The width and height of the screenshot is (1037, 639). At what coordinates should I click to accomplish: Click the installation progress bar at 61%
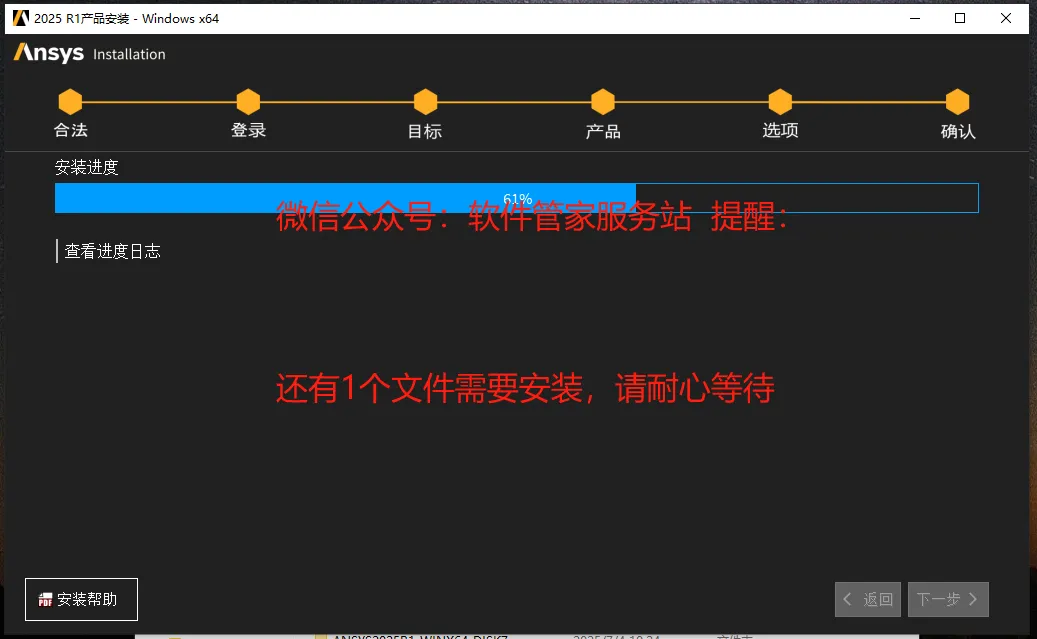tap(517, 198)
